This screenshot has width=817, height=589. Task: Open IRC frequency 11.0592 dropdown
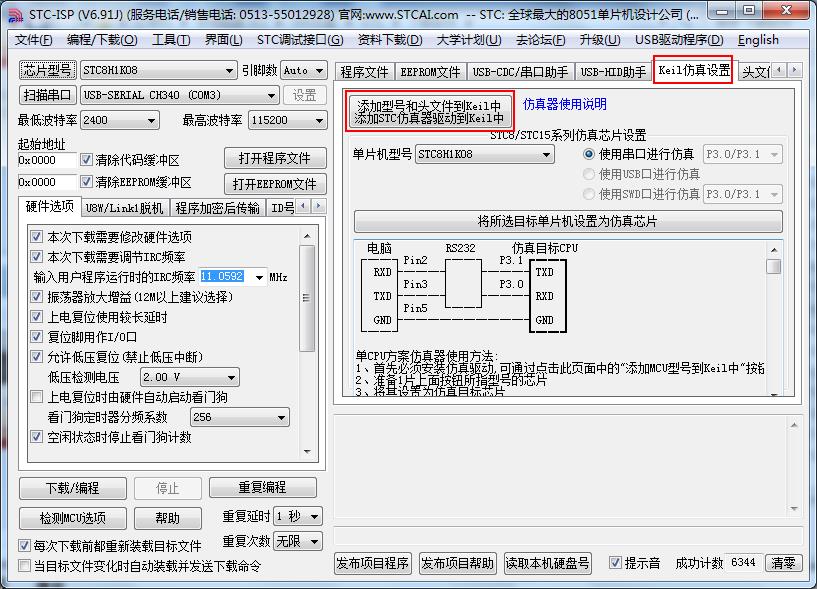tap(259, 277)
